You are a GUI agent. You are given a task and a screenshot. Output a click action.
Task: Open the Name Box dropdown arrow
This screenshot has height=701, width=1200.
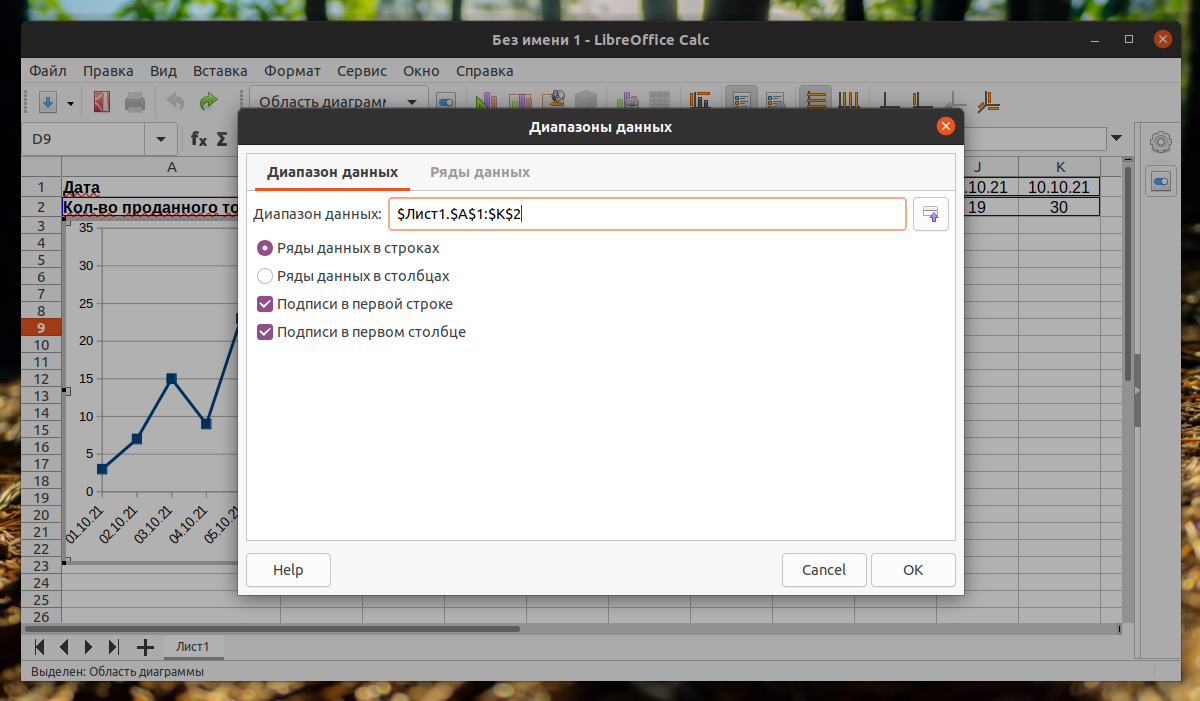160,139
